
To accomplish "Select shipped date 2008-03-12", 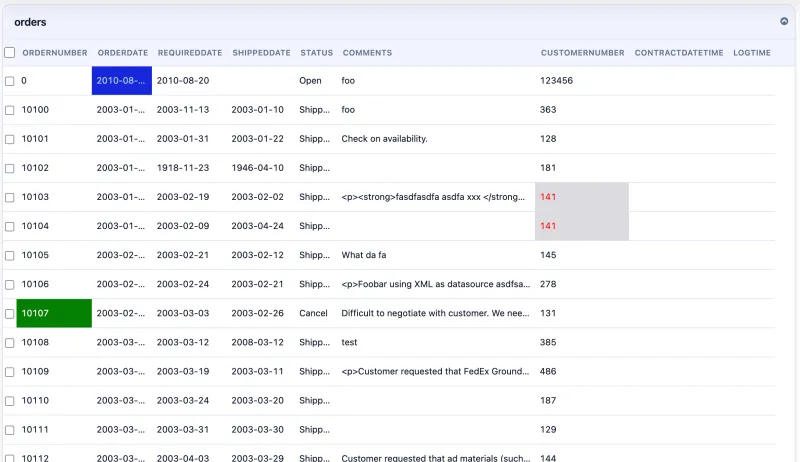I will tap(257, 342).
